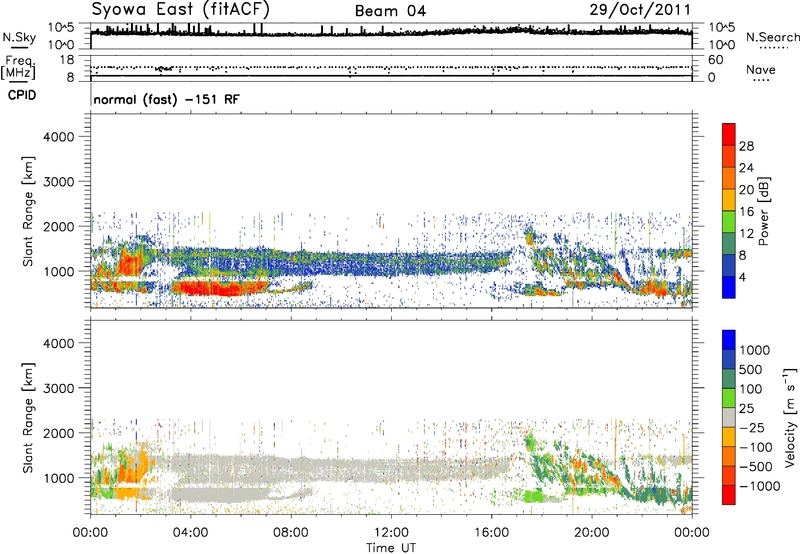Click power colorbar segment between 8 and 12

coord(729,244)
